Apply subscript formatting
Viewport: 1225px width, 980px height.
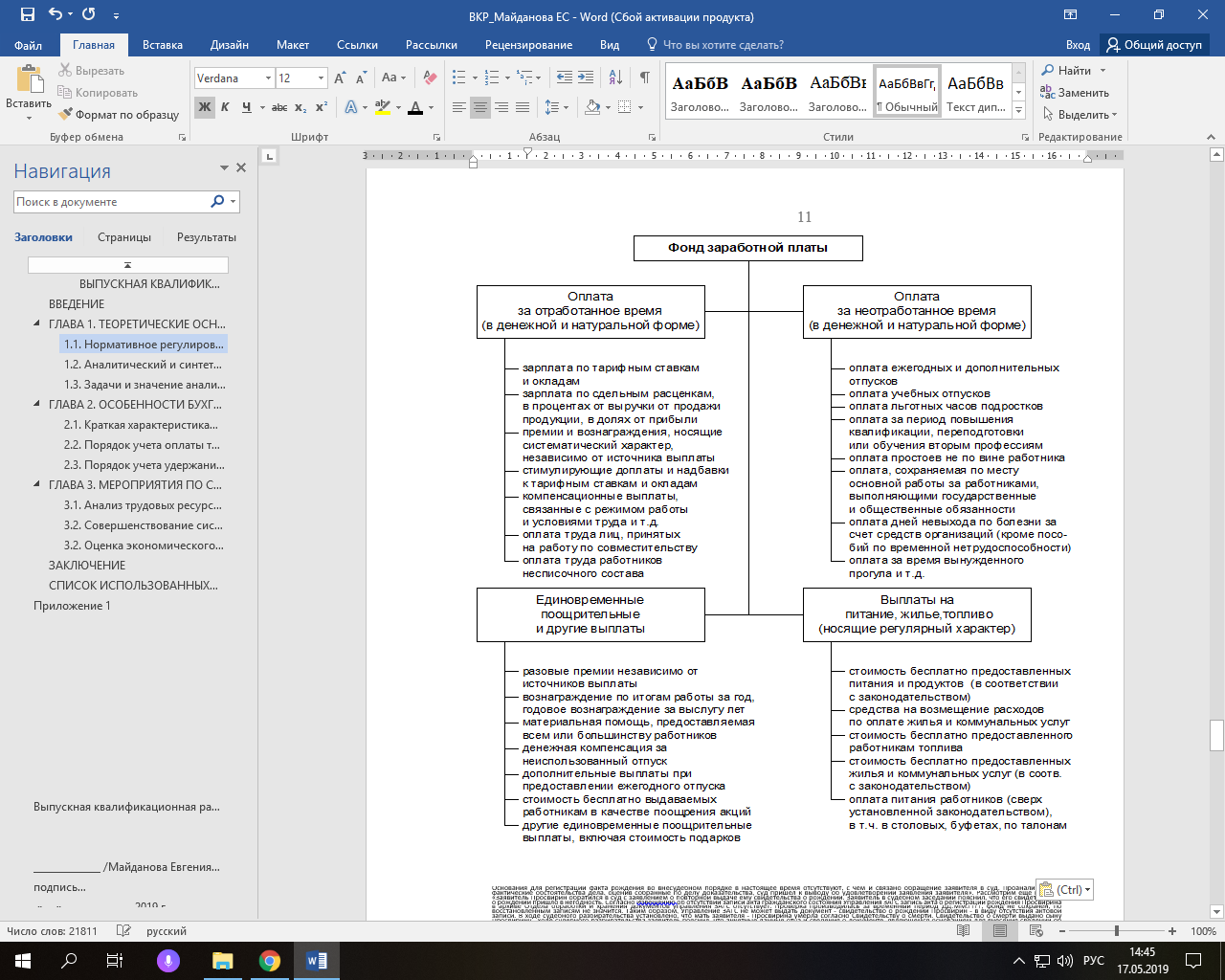pyautogui.click(x=301, y=107)
